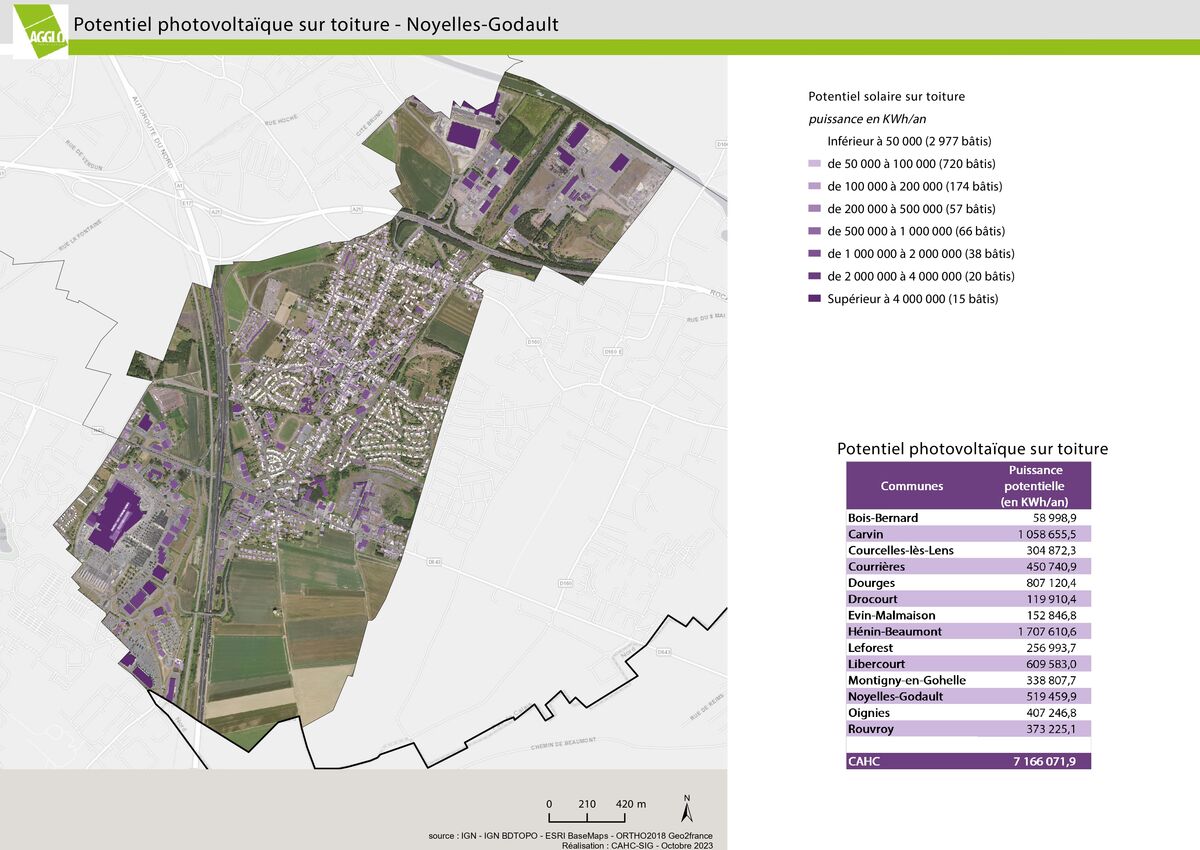Select the 'Rouvroy' commune cell
Image resolution: width=1200 pixels, height=850 pixels.
click(x=870, y=729)
